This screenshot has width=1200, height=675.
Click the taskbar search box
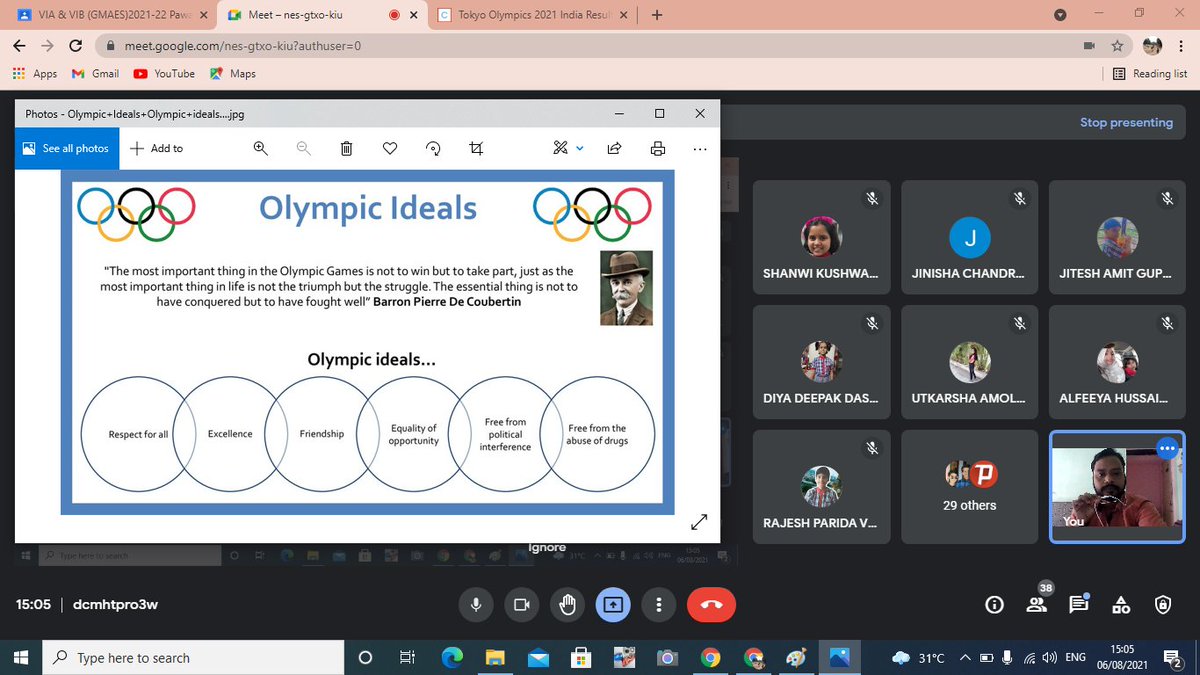click(x=193, y=657)
